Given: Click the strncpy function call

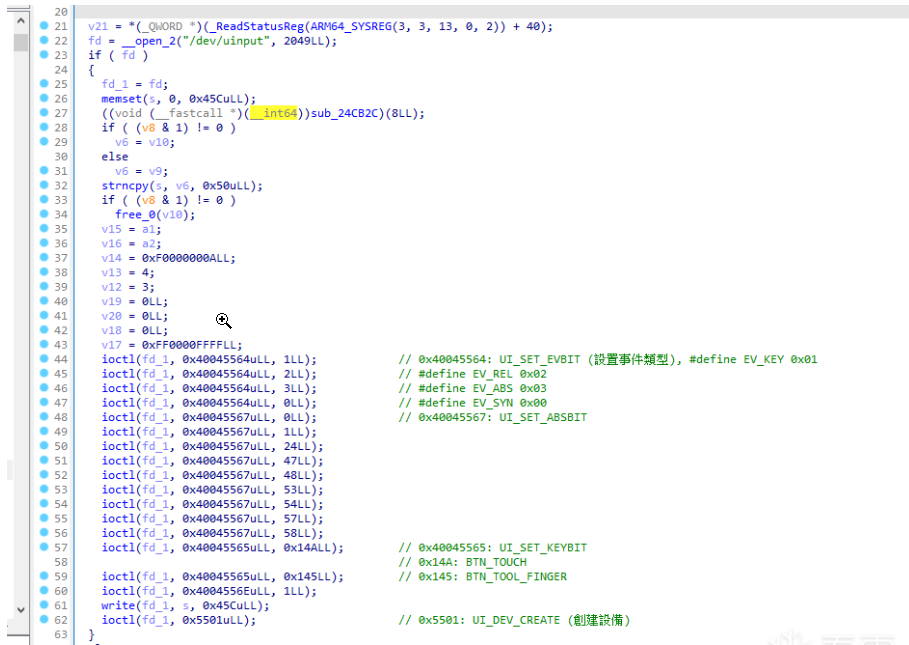Looking at the screenshot, I should (x=125, y=185).
